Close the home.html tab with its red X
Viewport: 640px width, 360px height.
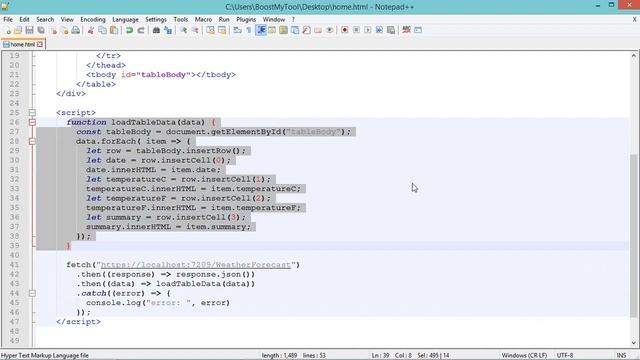tap(40, 44)
